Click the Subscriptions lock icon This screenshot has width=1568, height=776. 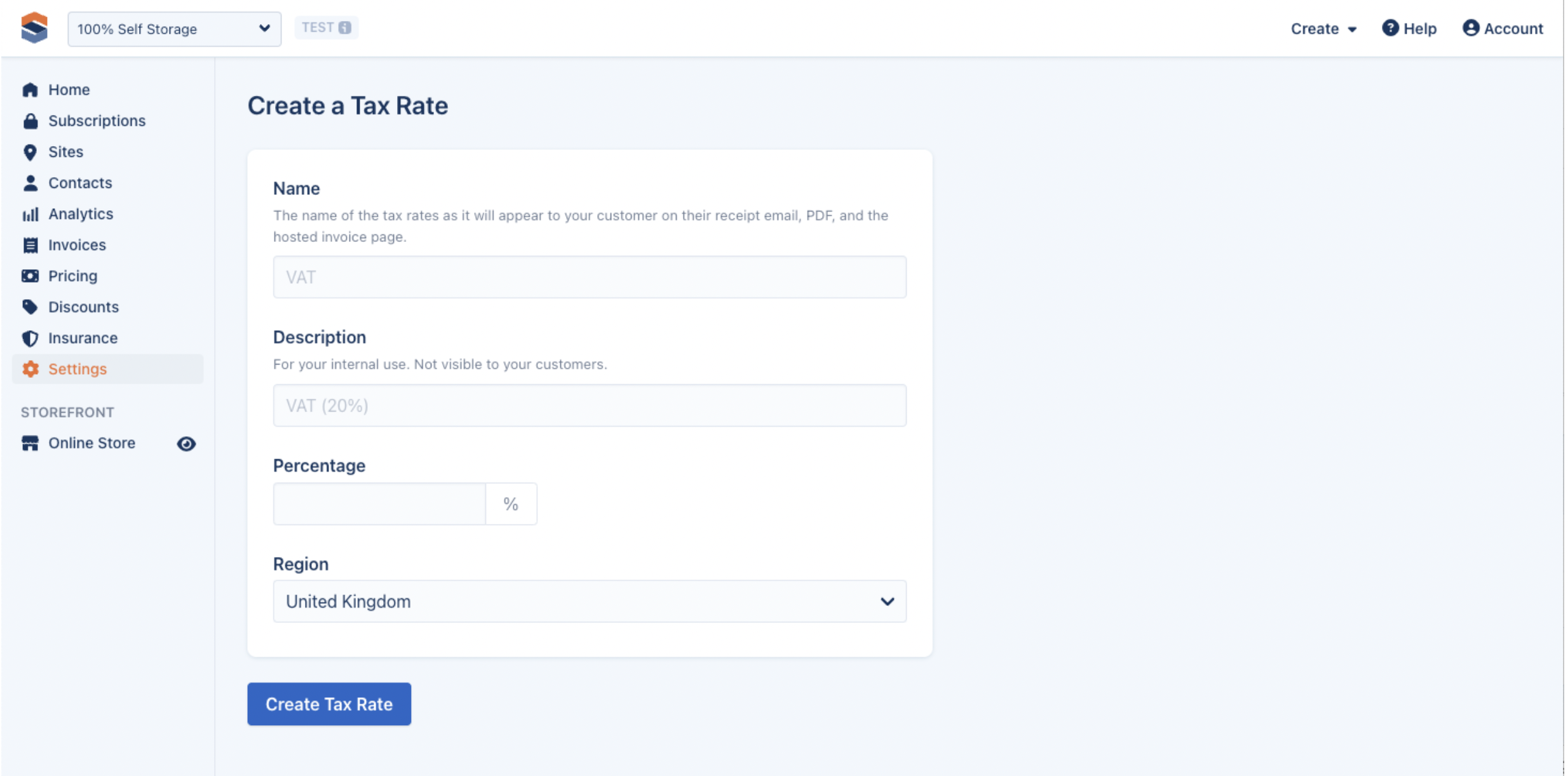pos(30,121)
